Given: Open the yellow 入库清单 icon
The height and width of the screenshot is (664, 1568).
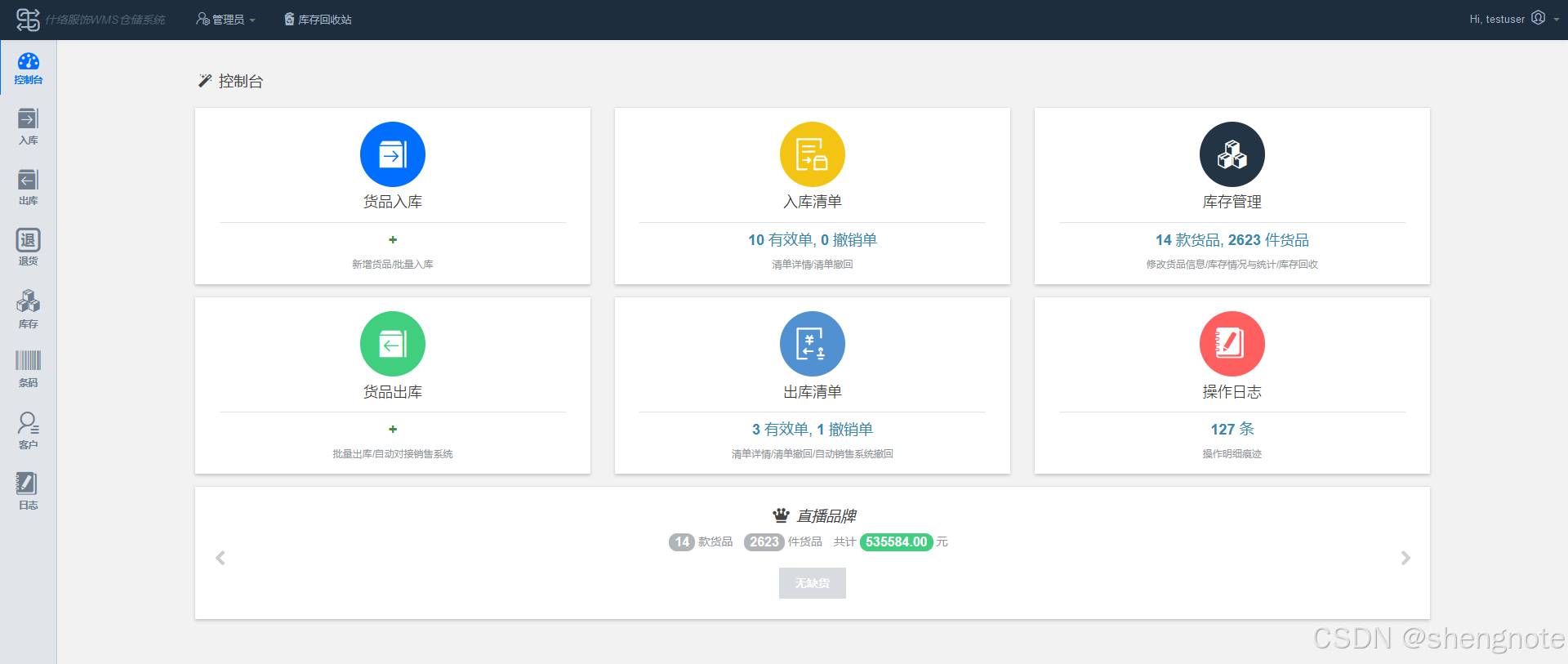Looking at the screenshot, I should [812, 154].
